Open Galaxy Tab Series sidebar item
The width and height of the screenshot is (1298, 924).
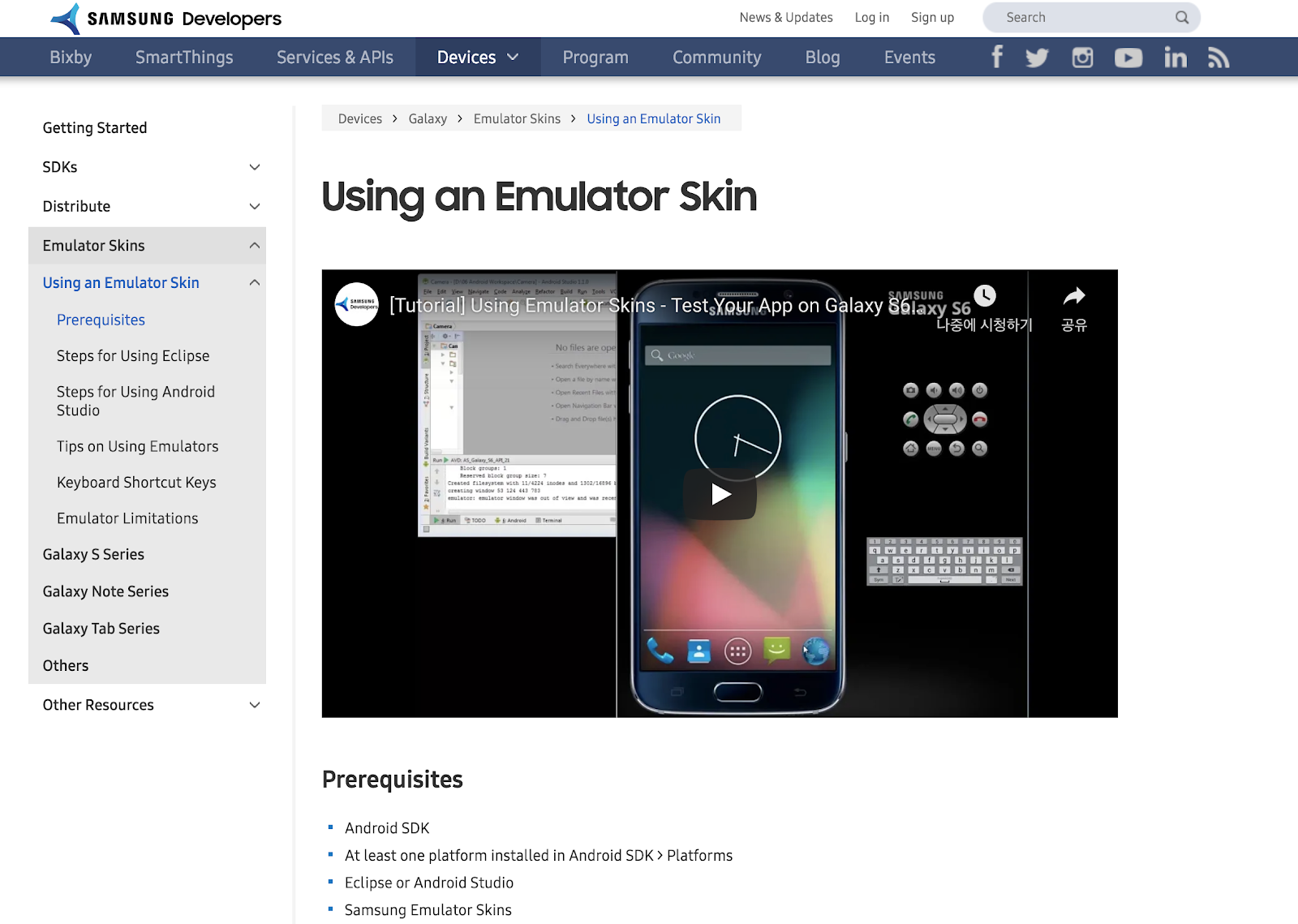[101, 628]
